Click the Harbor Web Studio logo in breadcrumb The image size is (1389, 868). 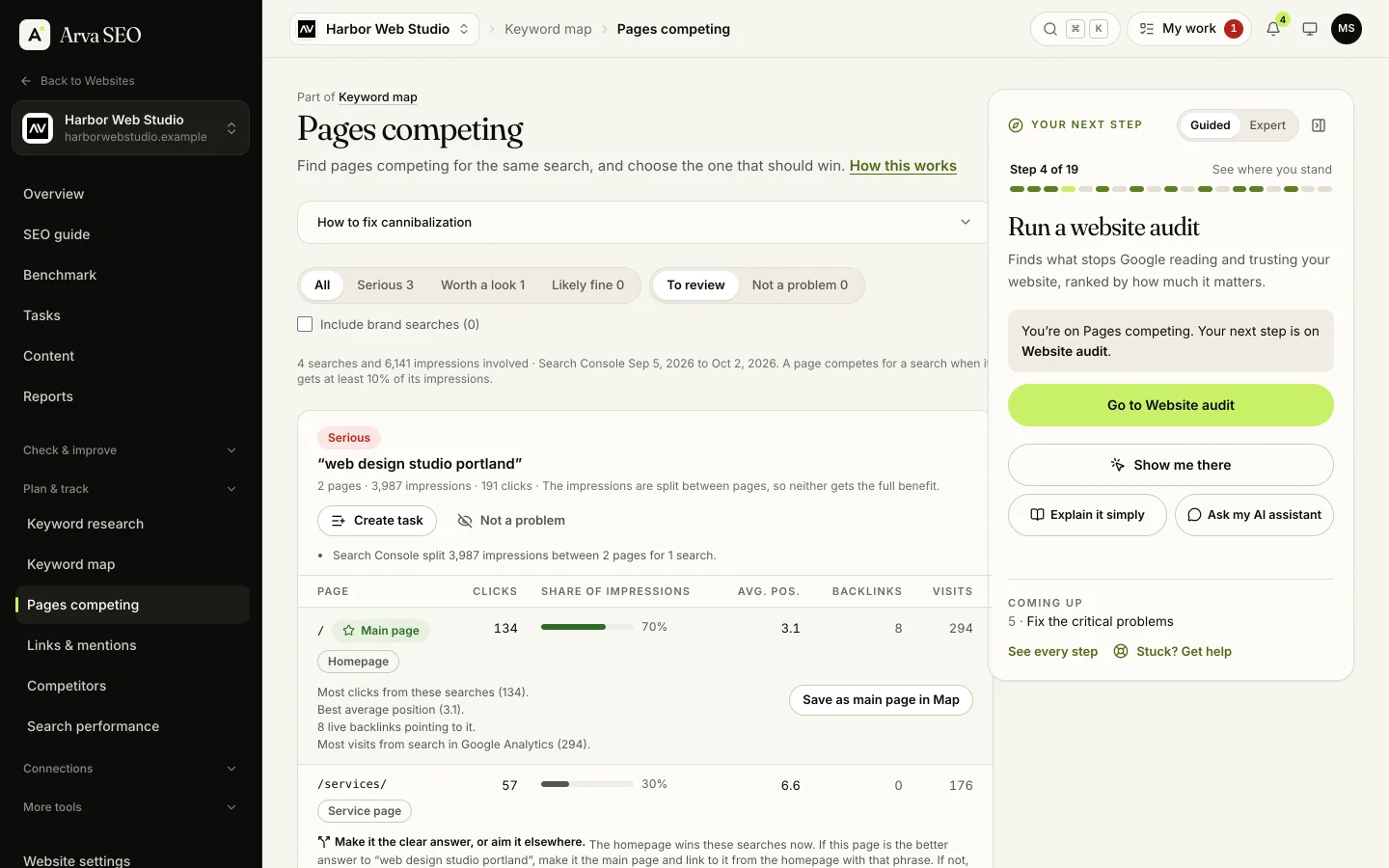(x=307, y=29)
